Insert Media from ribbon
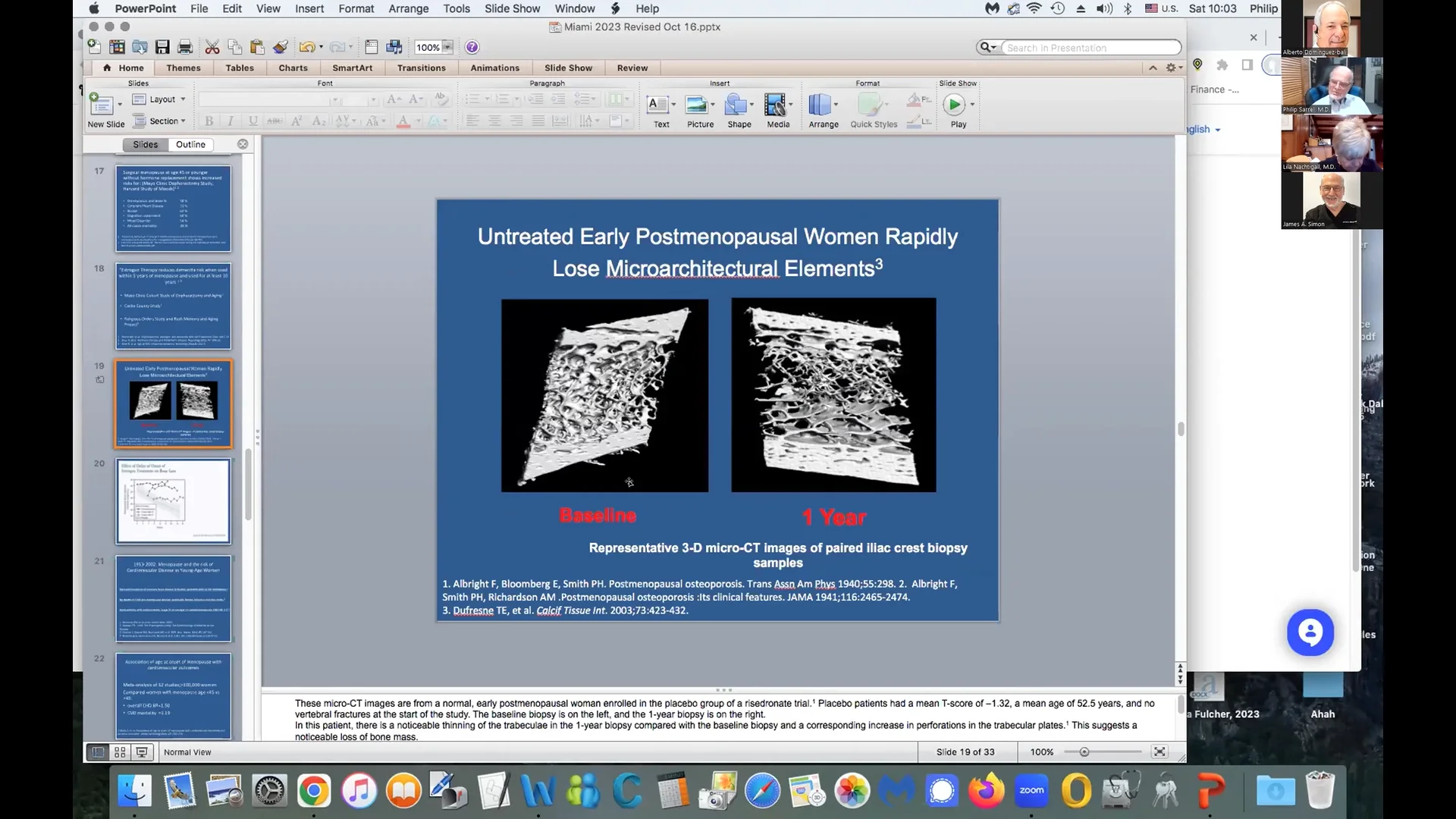1456x819 pixels. click(778, 111)
